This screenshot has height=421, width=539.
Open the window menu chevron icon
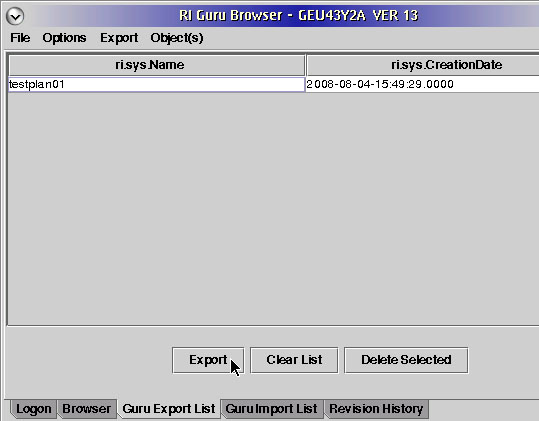pos(15,16)
